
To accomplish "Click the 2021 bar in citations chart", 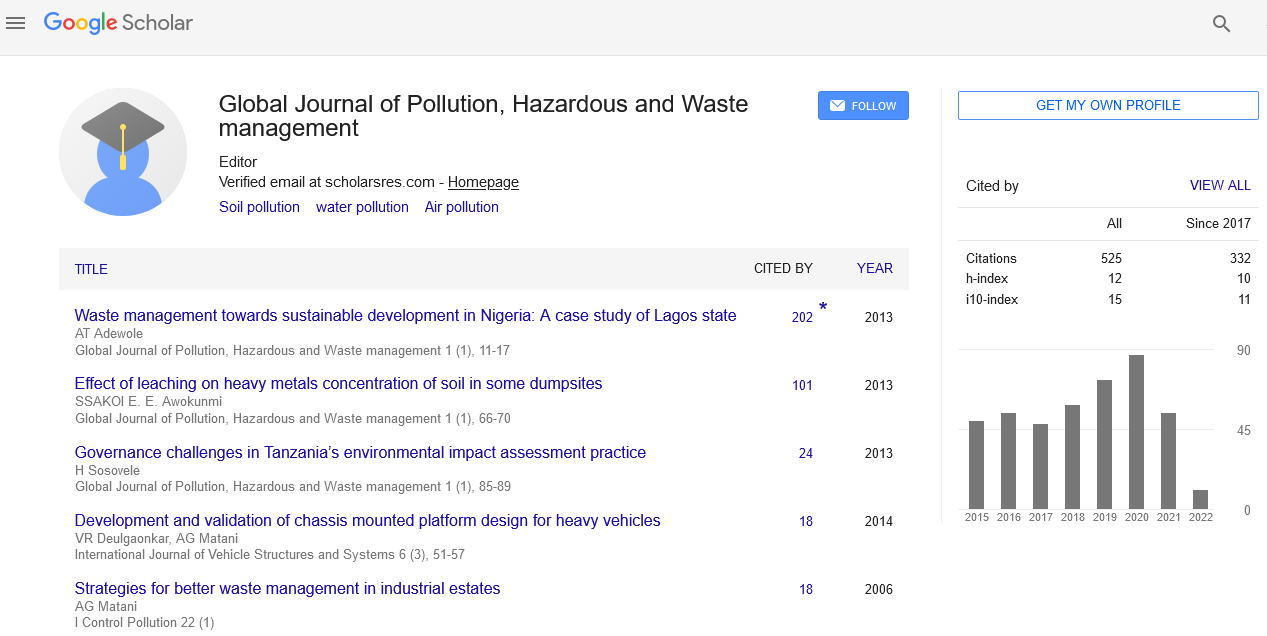I will tap(1169, 461).
